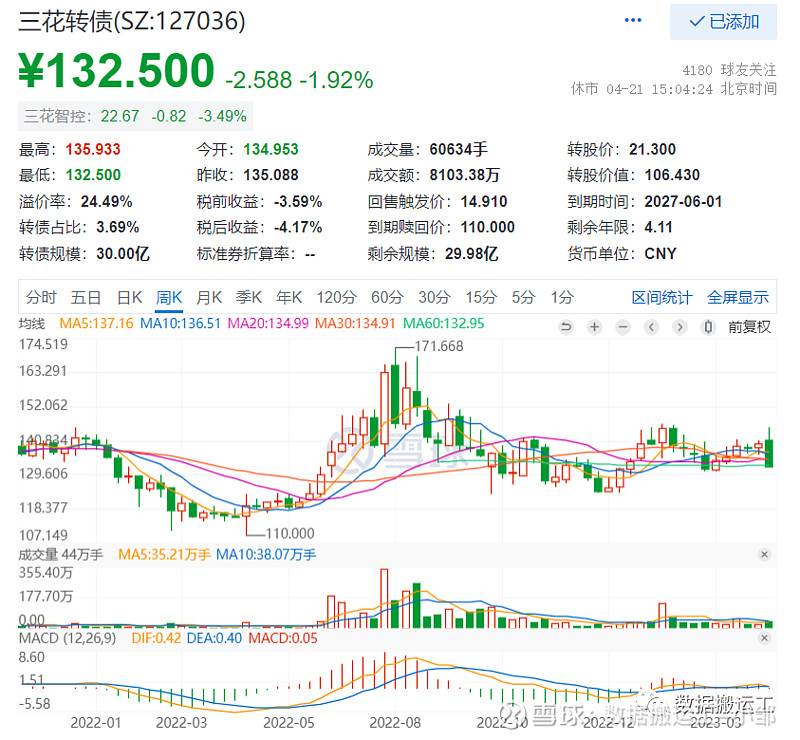Image resolution: width=800 pixels, height=740 pixels.
Task: Switch to 15分 chart tab
Action: click(481, 297)
